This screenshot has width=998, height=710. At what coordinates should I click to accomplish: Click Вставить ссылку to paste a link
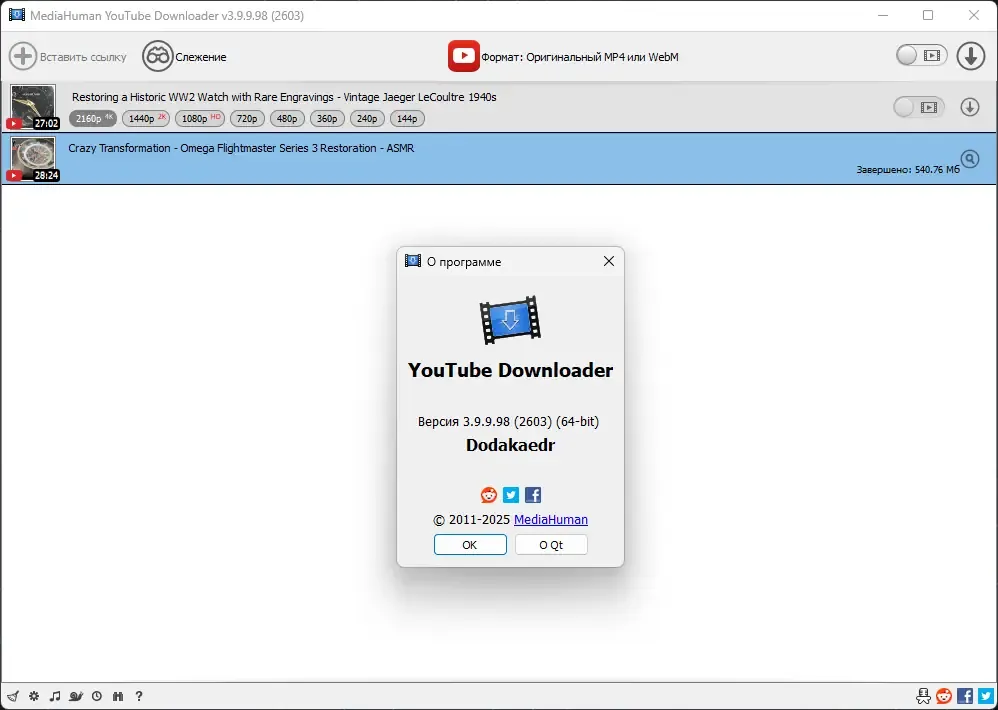tap(67, 57)
